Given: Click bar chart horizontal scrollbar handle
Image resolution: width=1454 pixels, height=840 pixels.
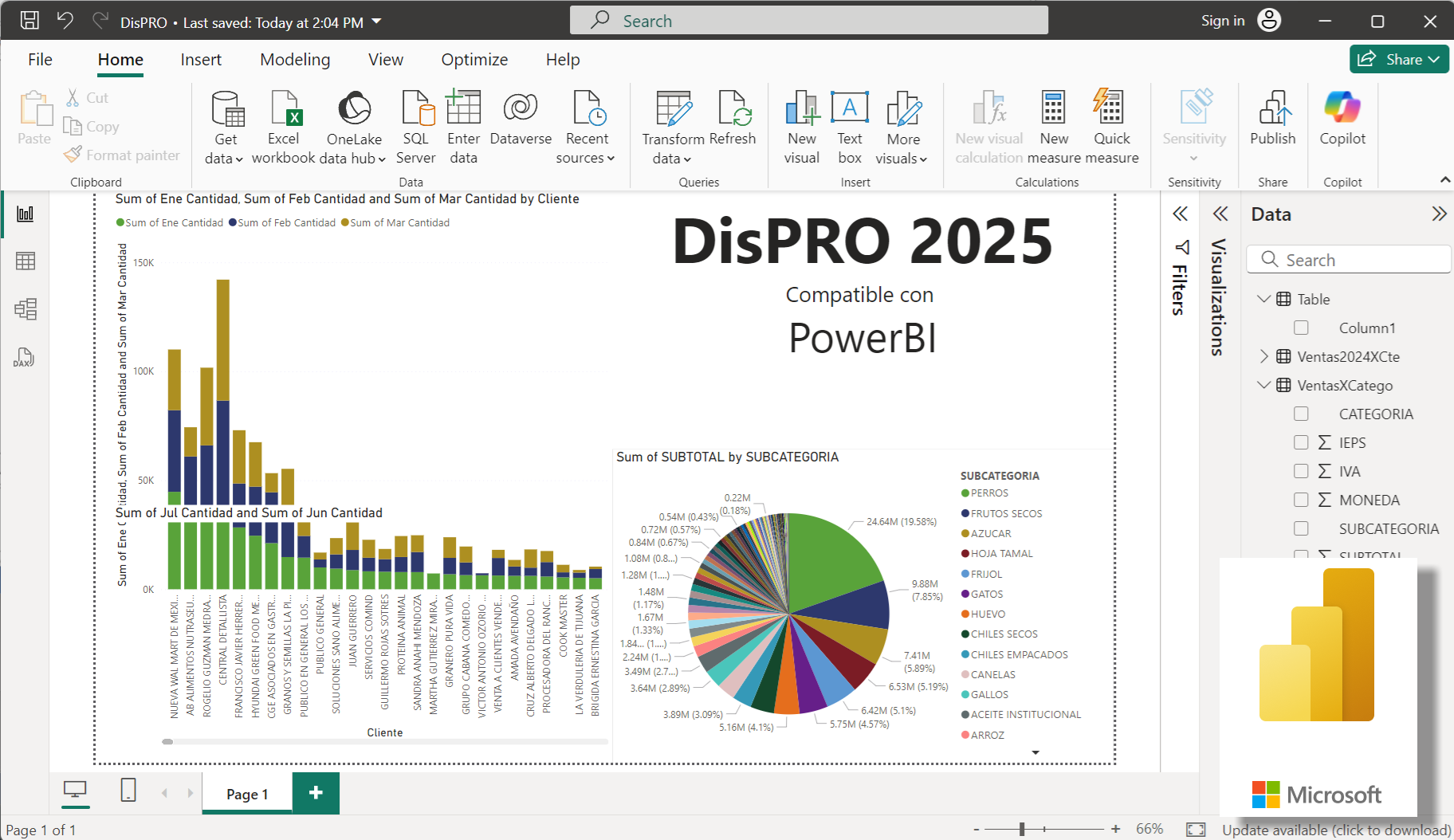Looking at the screenshot, I should click(x=167, y=742).
